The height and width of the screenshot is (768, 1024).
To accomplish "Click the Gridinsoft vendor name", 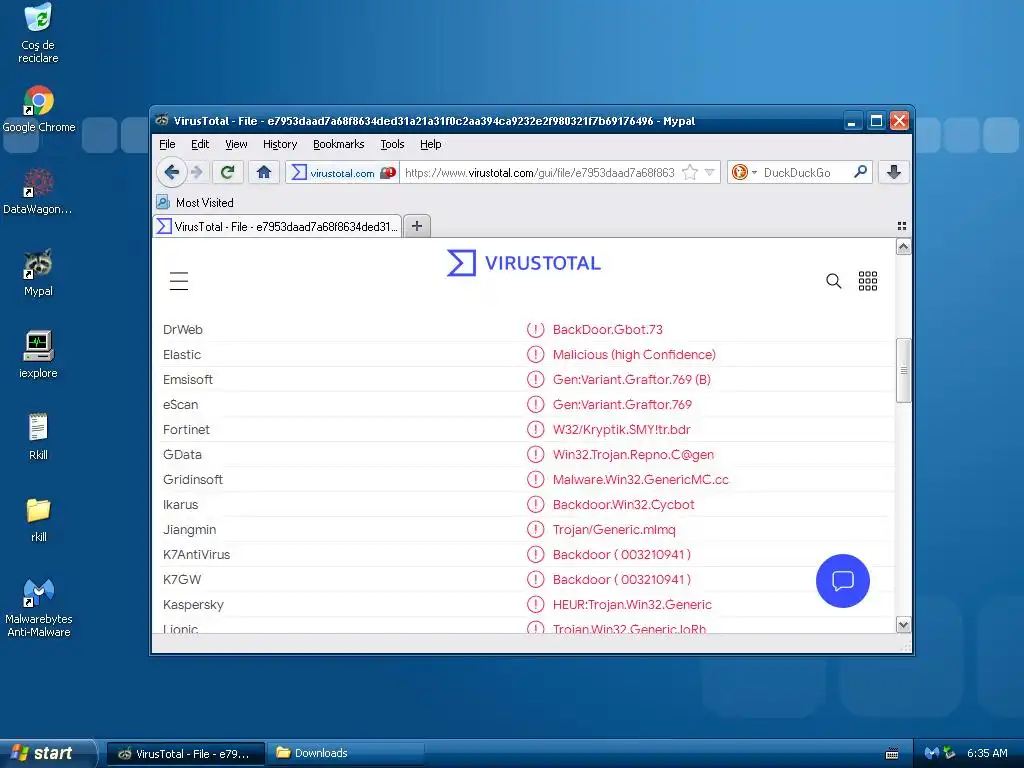I will pos(193,479).
